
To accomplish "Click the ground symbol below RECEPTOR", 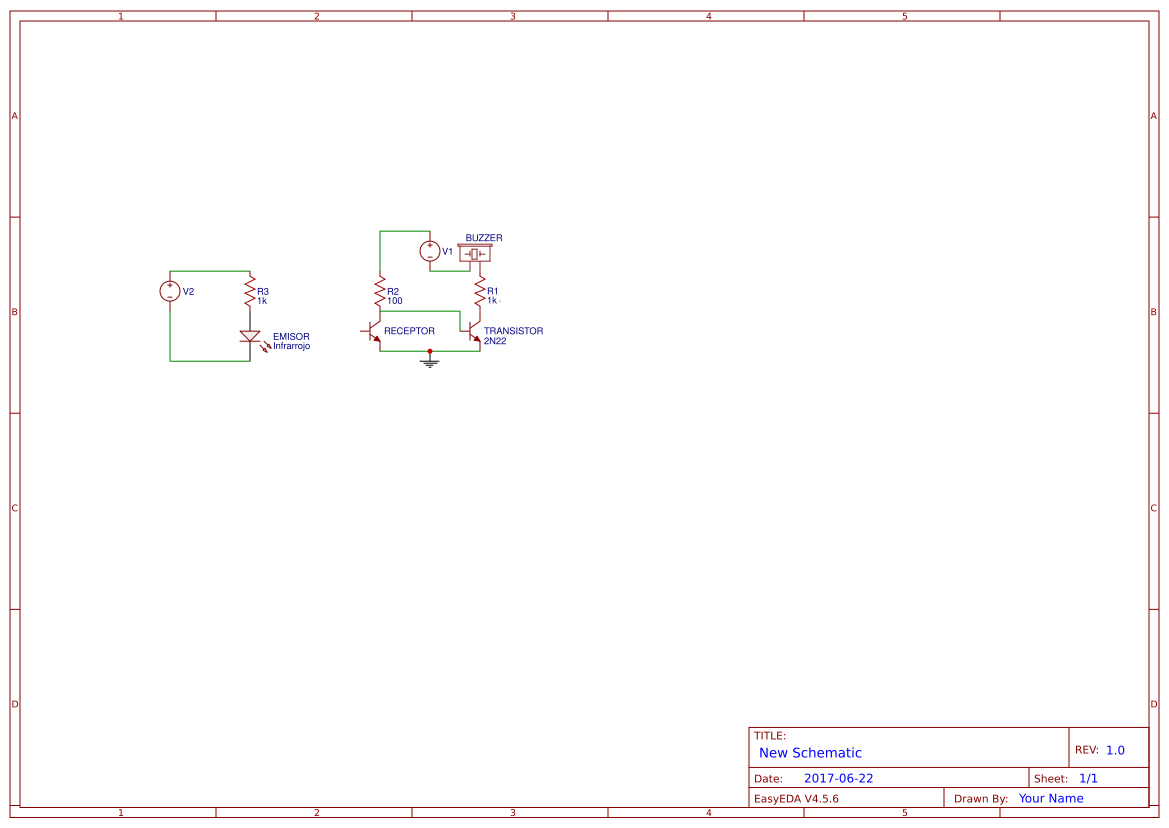I will click(430, 363).
